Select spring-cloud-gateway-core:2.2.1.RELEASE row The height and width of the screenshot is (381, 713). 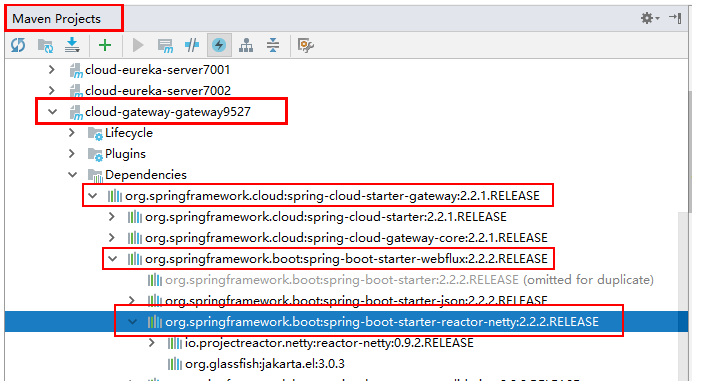pyautogui.click(x=346, y=238)
